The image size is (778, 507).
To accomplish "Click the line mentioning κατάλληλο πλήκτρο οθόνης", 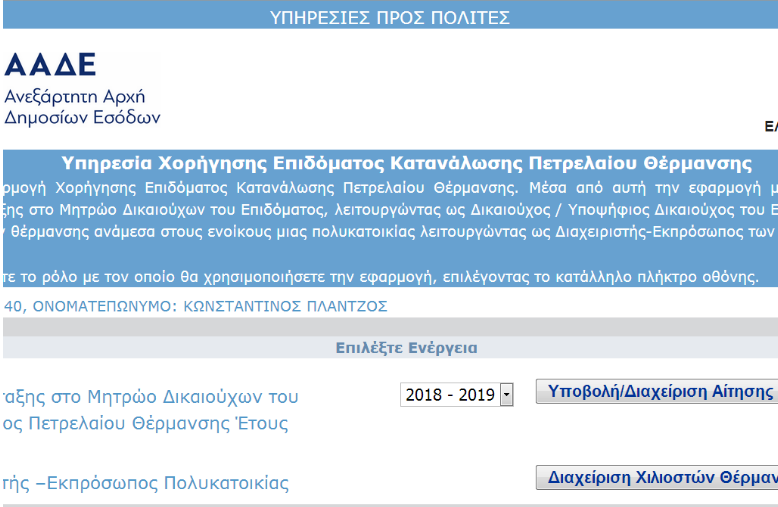I will coord(380,276).
